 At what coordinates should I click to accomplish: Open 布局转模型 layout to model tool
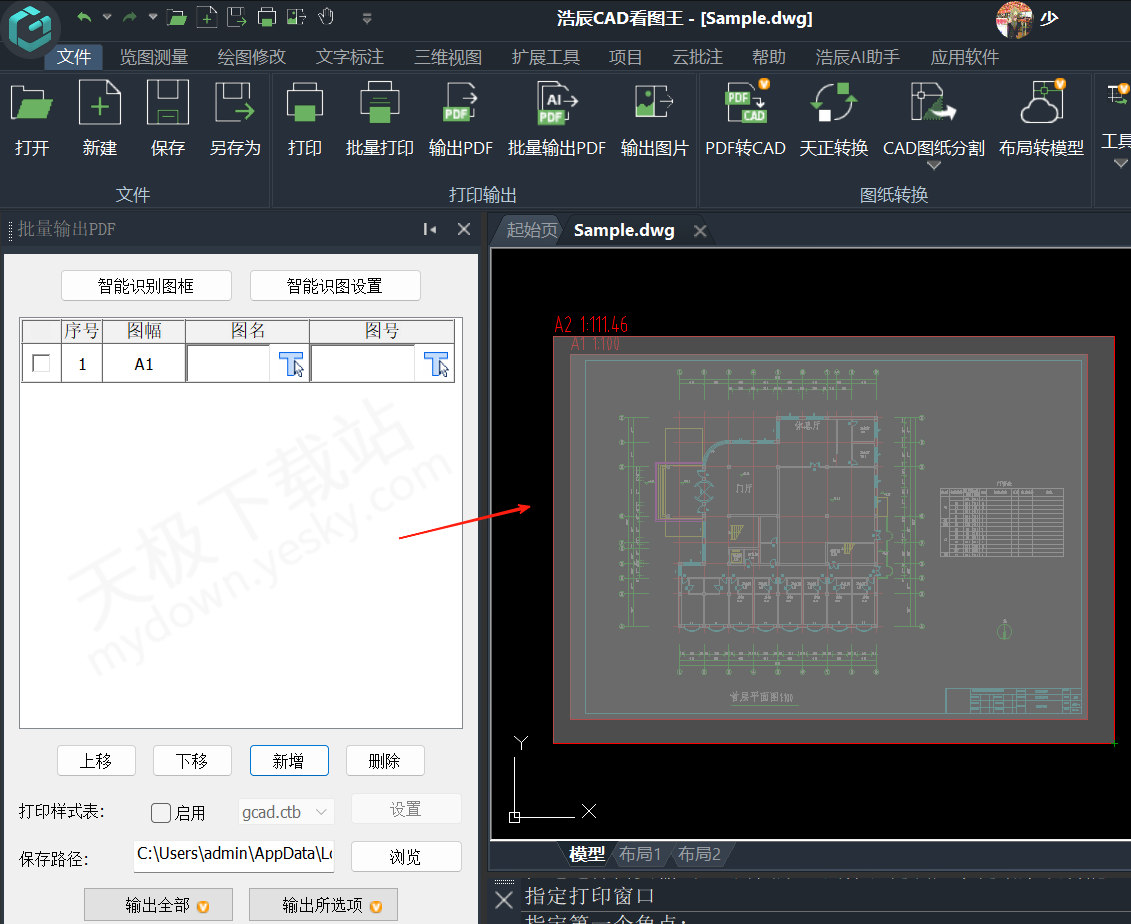point(1042,102)
